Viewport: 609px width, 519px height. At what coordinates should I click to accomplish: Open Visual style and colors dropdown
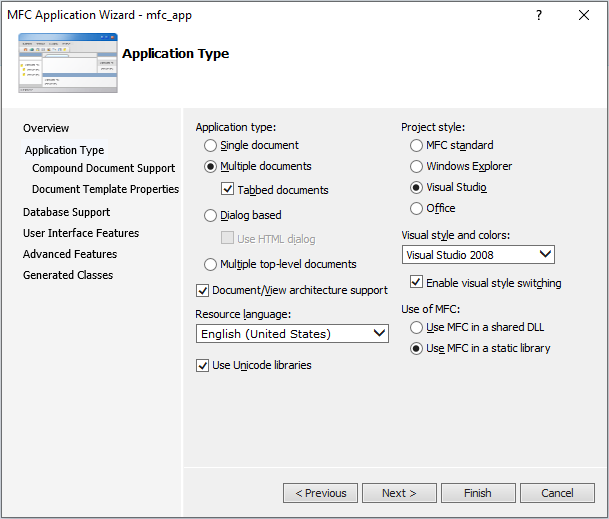click(478, 255)
